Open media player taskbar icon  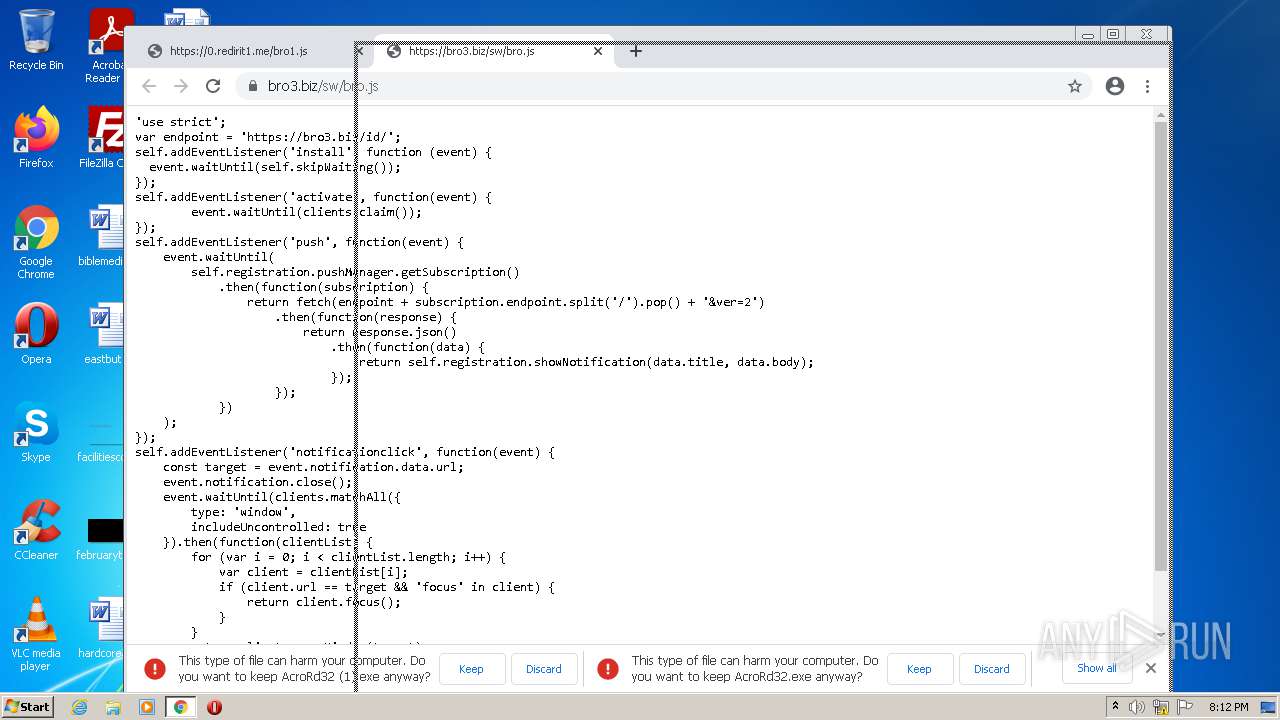[147, 707]
